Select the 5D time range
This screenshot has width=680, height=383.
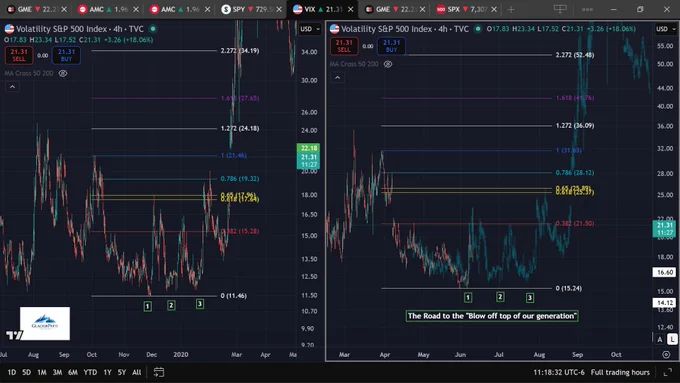point(26,372)
